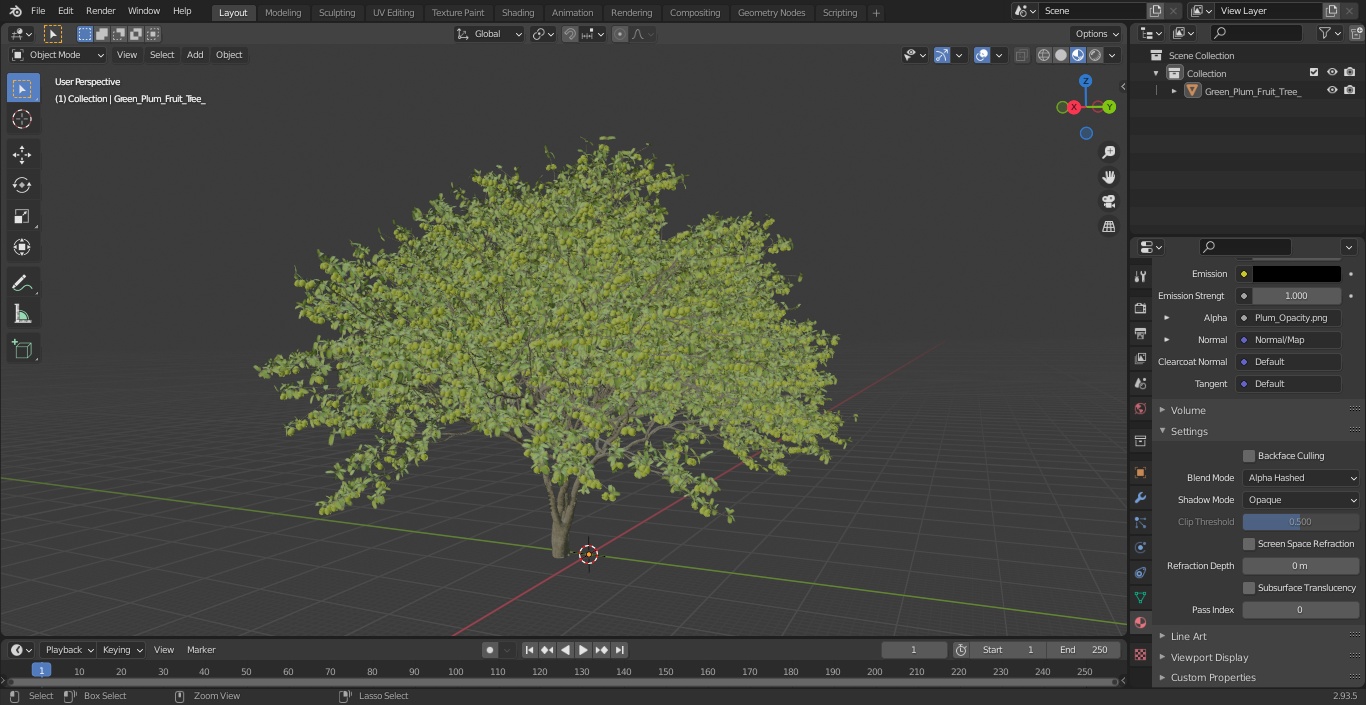Choose the Annotate tool
Viewport: 1366px width, 705px height.
pyautogui.click(x=22, y=283)
